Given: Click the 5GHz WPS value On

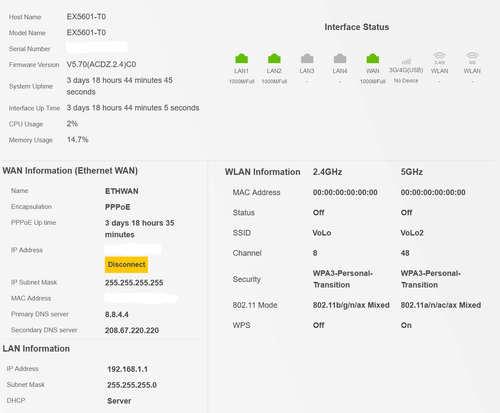Looking at the screenshot, I should [x=406, y=326].
